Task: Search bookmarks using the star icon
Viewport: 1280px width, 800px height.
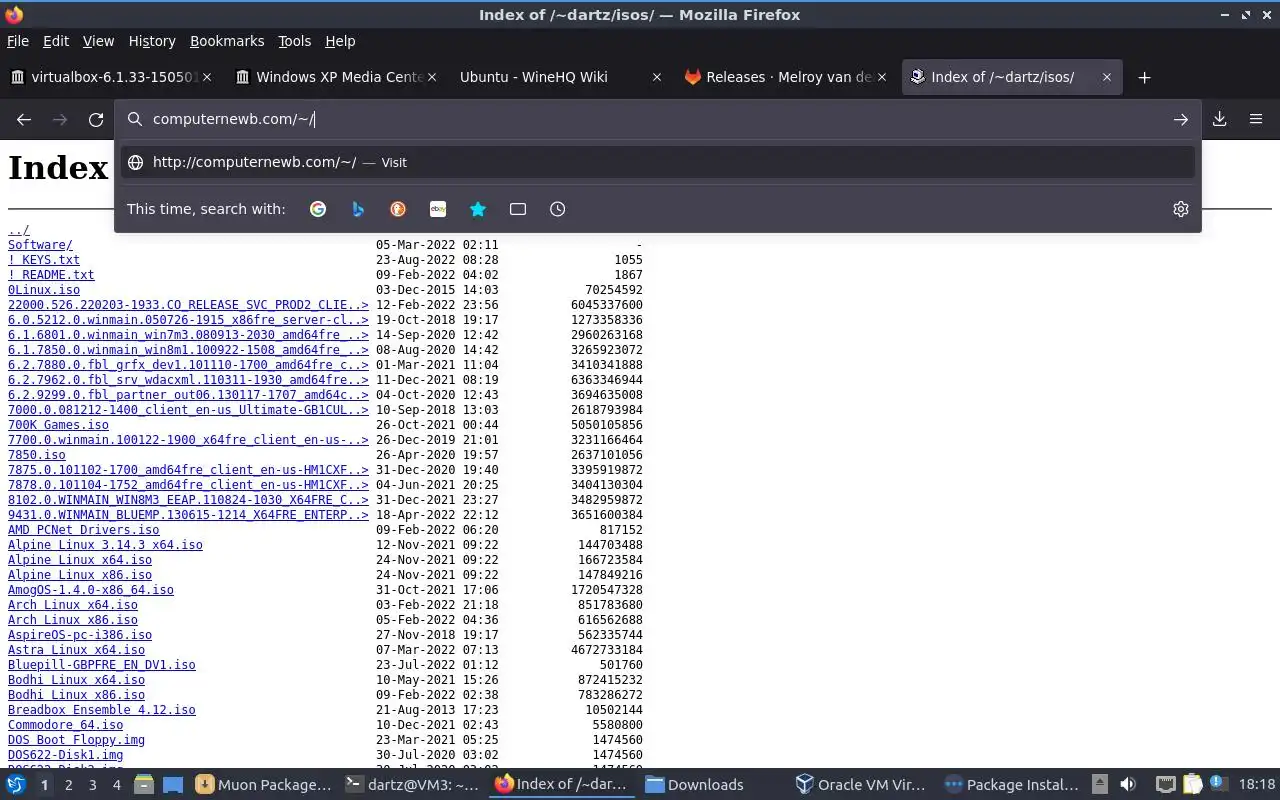Action: [478, 209]
